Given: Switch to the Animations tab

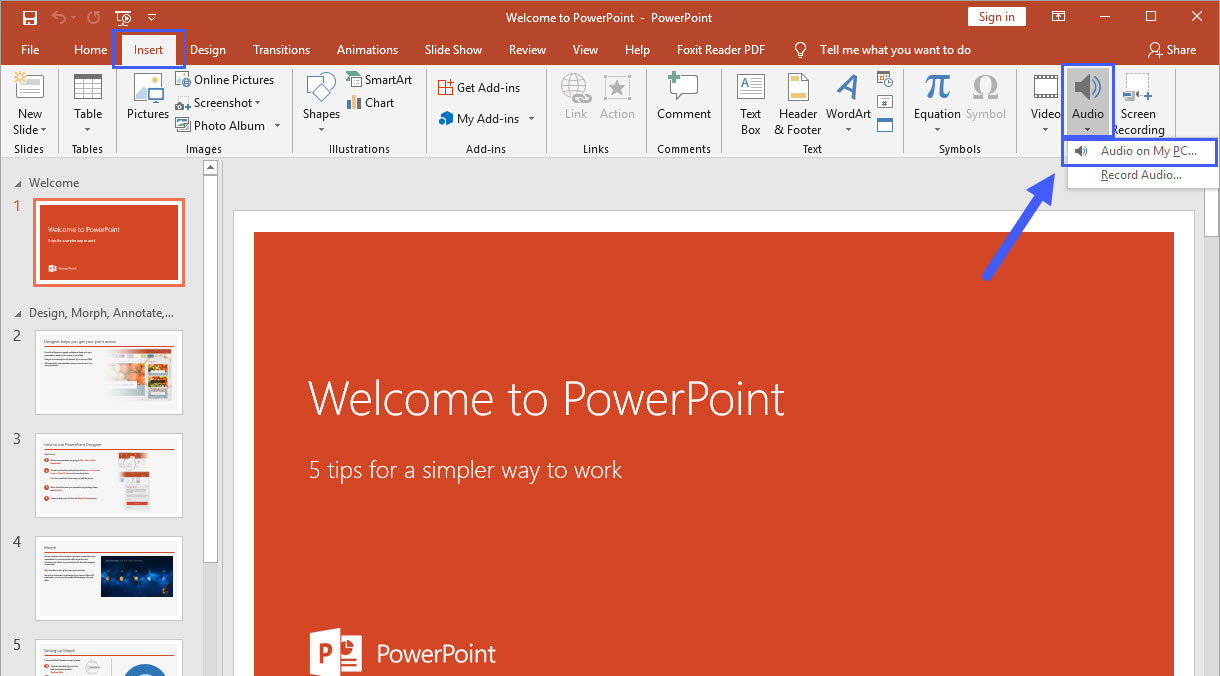Looking at the screenshot, I should (x=367, y=50).
